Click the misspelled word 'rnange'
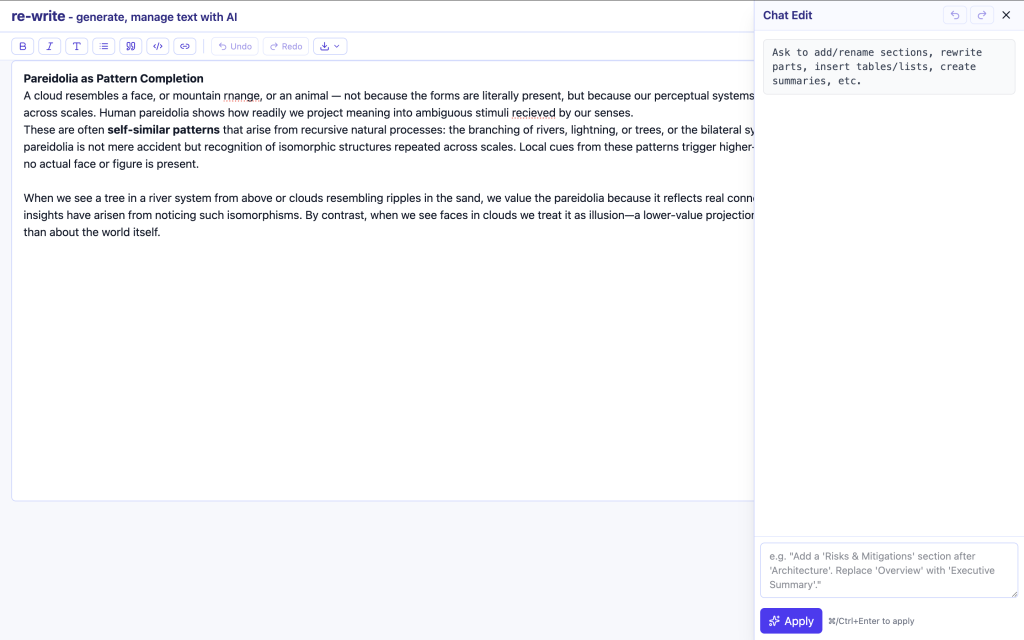1024x640 pixels. click(x=242, y=96)
